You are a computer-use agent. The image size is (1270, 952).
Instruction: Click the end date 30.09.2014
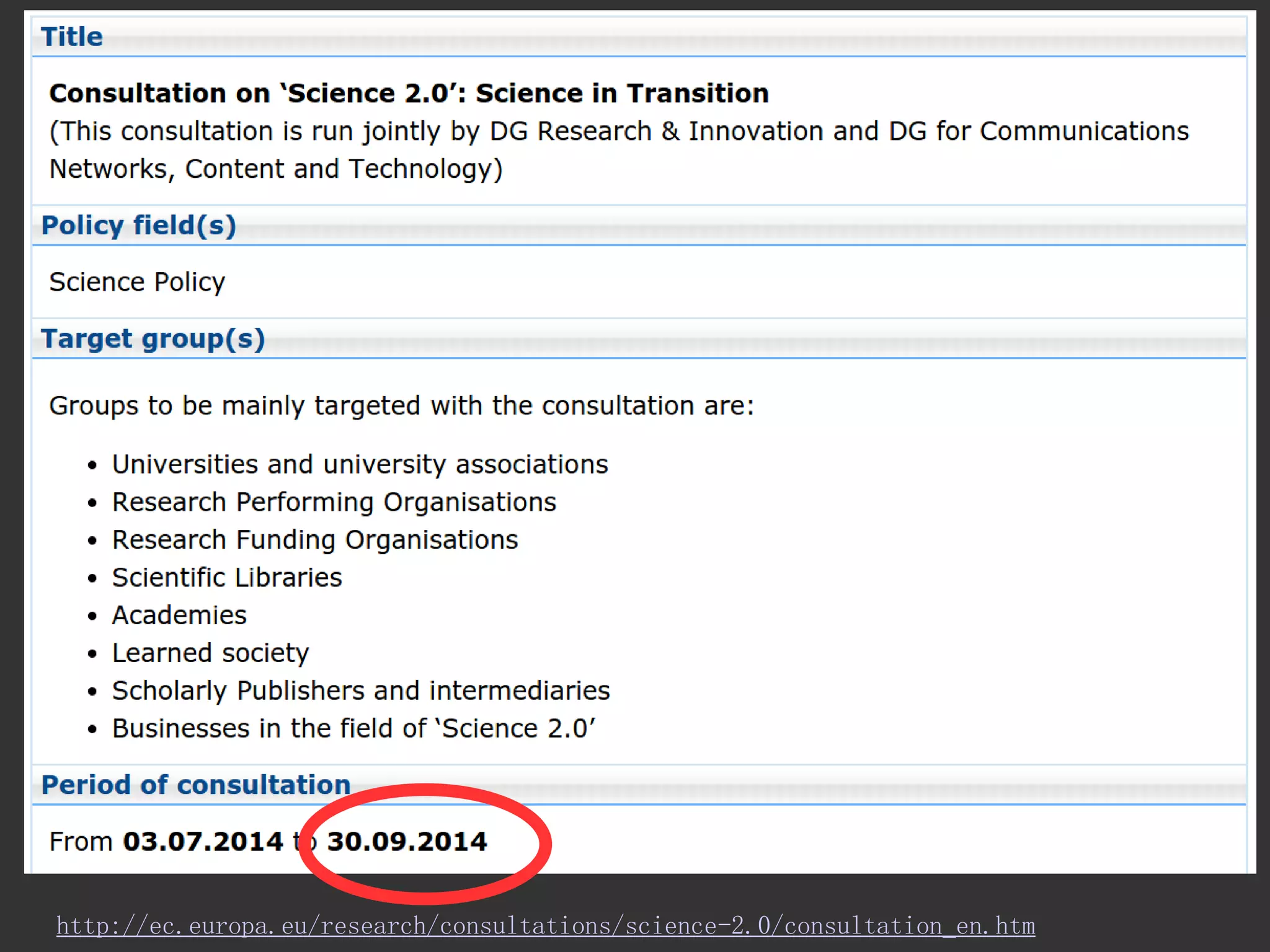pos(407,842)
